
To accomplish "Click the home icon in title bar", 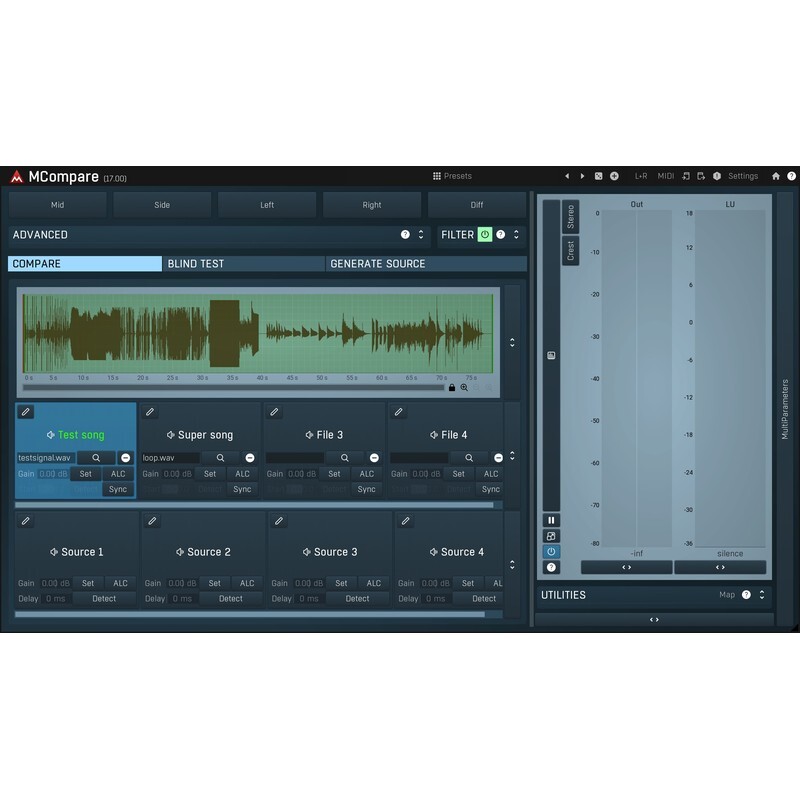I will coord(775,176).
